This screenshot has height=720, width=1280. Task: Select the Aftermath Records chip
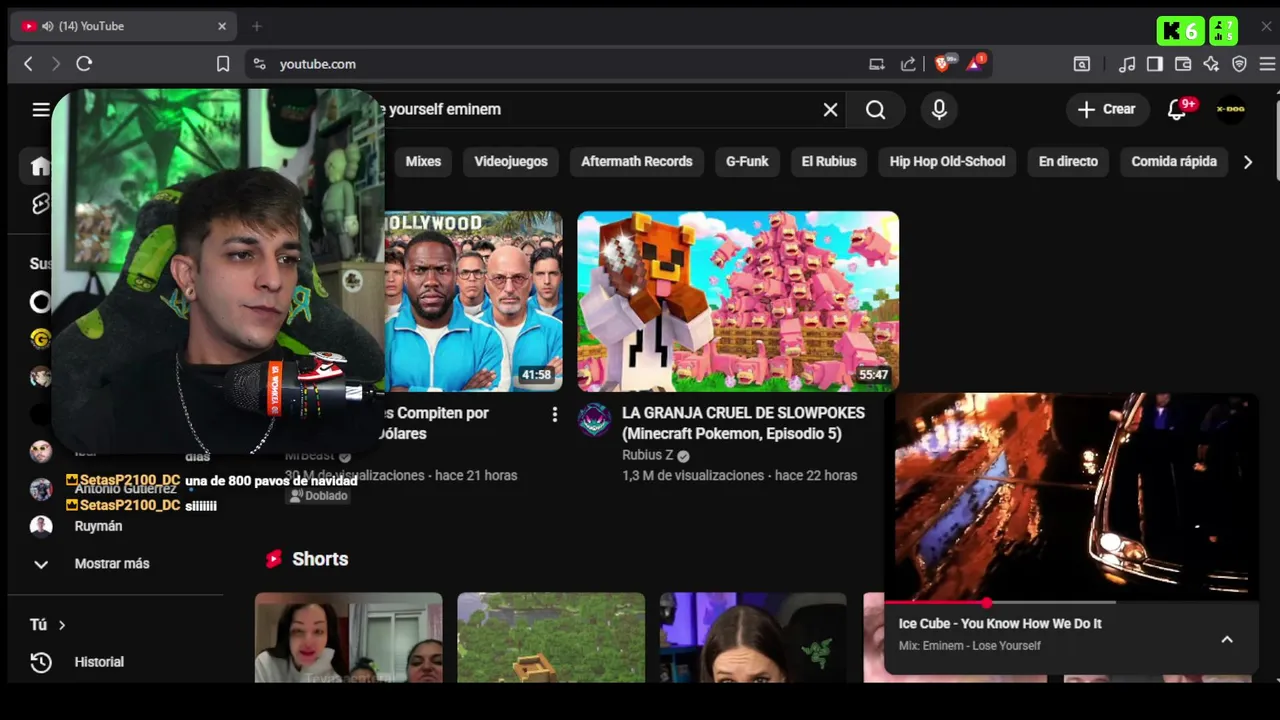pyautogui.click(x=637, y=161)
